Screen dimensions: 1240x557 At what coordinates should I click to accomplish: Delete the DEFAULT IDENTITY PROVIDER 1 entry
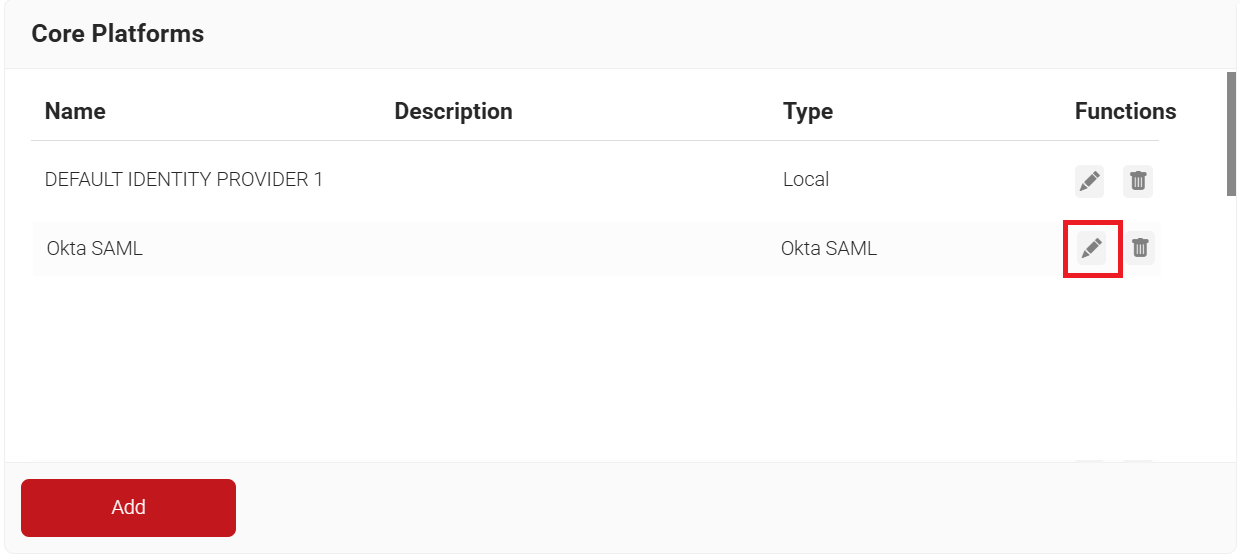[x=1138, y=181]
